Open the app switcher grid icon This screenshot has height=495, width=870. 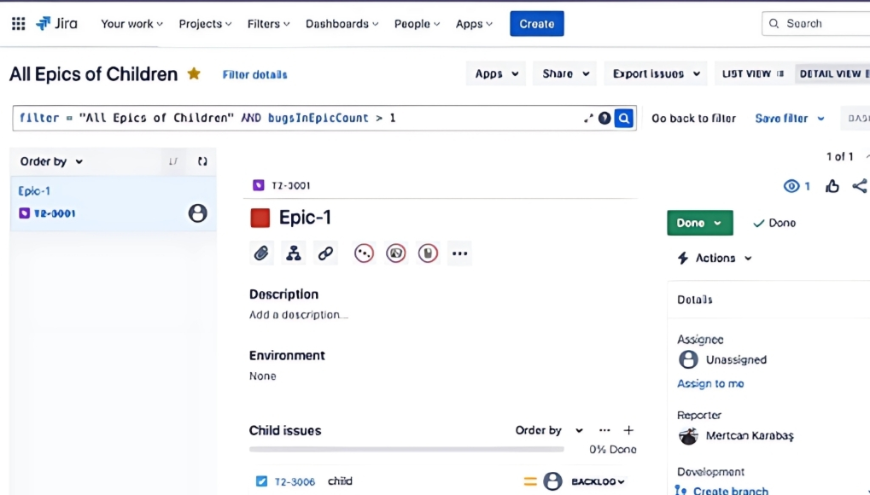[x=18, y=23]
